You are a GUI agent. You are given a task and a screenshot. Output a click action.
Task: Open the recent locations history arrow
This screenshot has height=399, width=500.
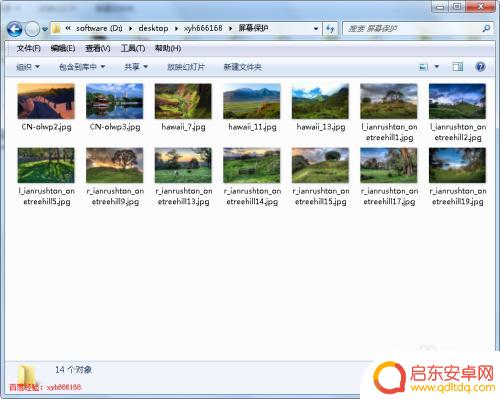[x=45, y=29]
